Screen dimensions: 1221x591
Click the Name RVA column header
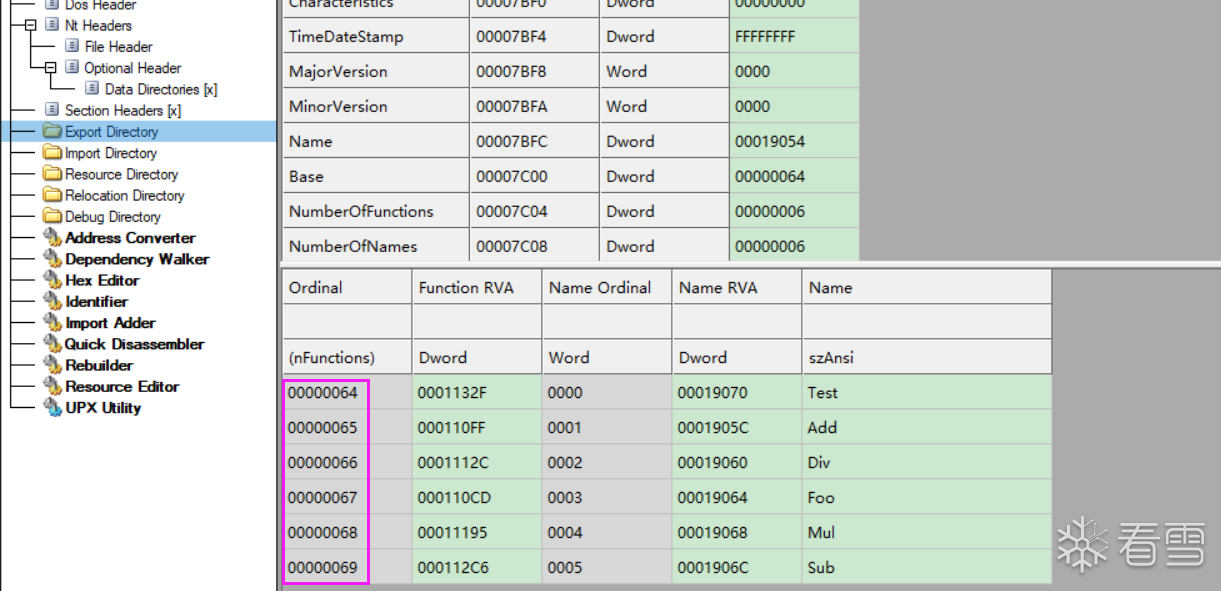click(x=737, y=287)
